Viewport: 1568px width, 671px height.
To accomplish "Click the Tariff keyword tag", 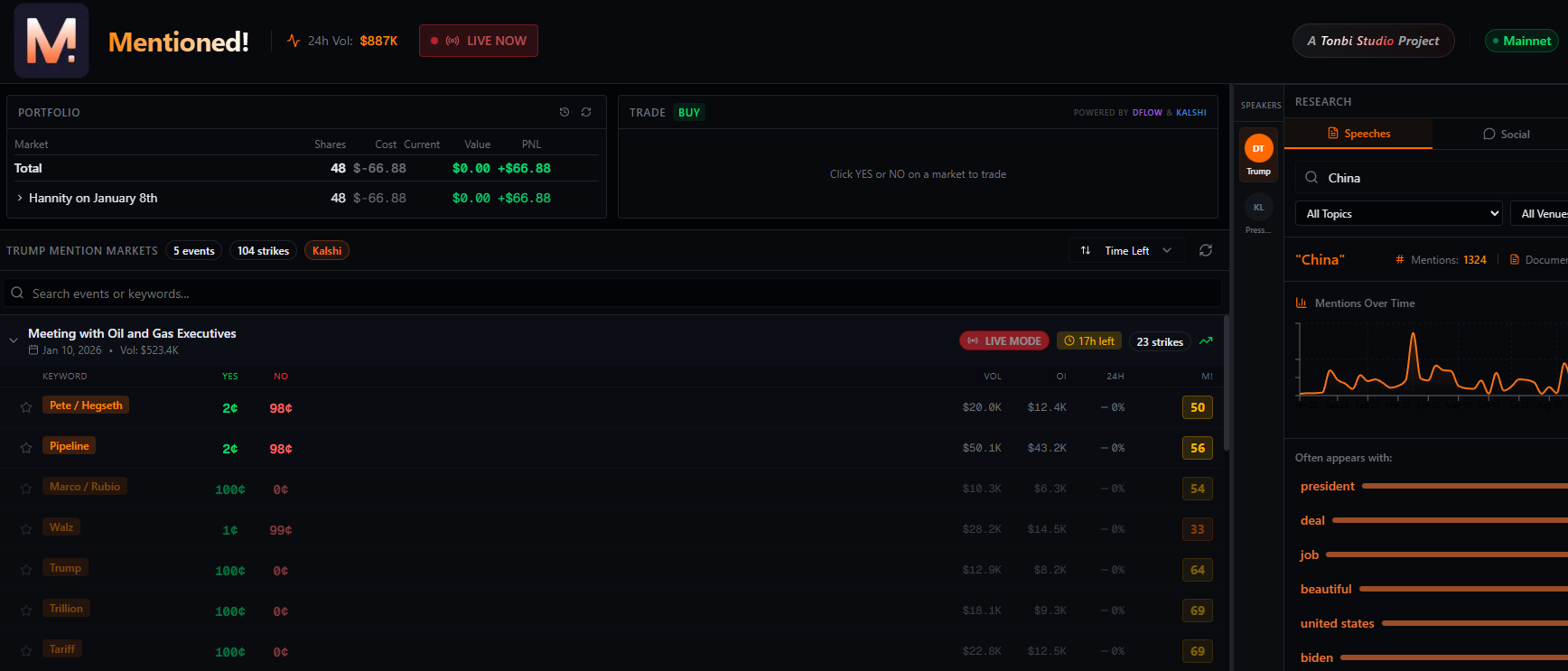I will [62, 649].
